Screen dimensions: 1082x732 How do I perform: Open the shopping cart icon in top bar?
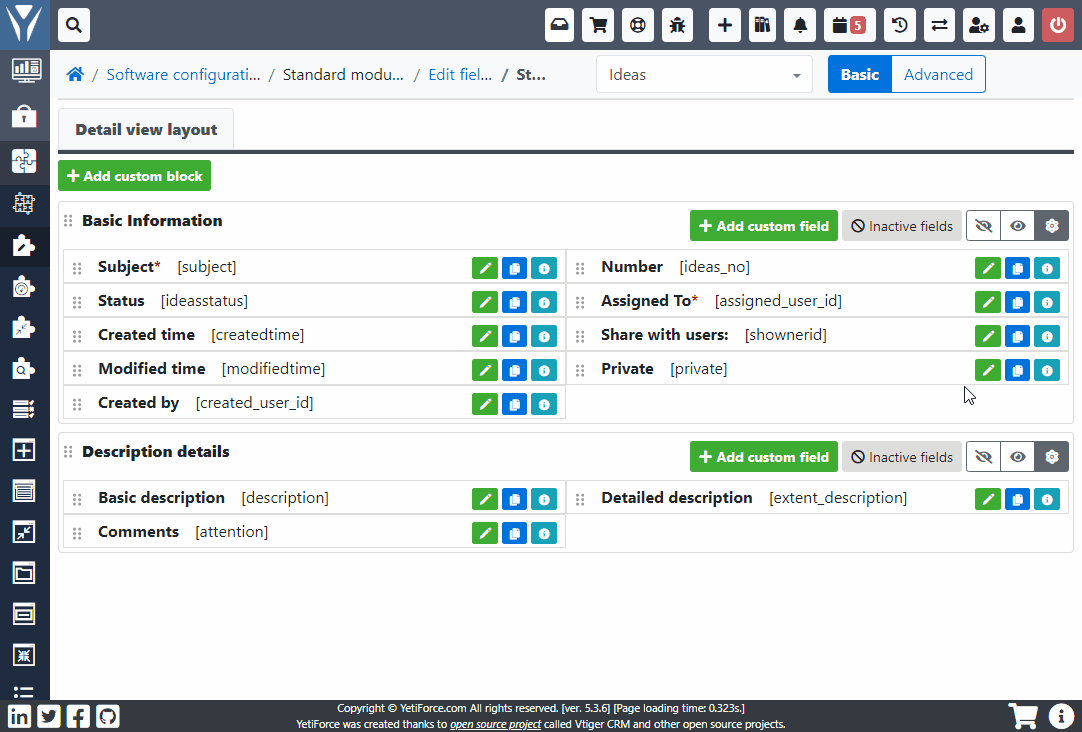[x=598, y=26]
